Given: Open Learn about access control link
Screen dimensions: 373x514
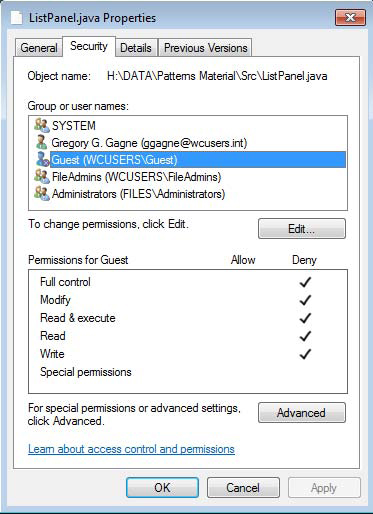Looking at the screenshot, I should (131, 449).
